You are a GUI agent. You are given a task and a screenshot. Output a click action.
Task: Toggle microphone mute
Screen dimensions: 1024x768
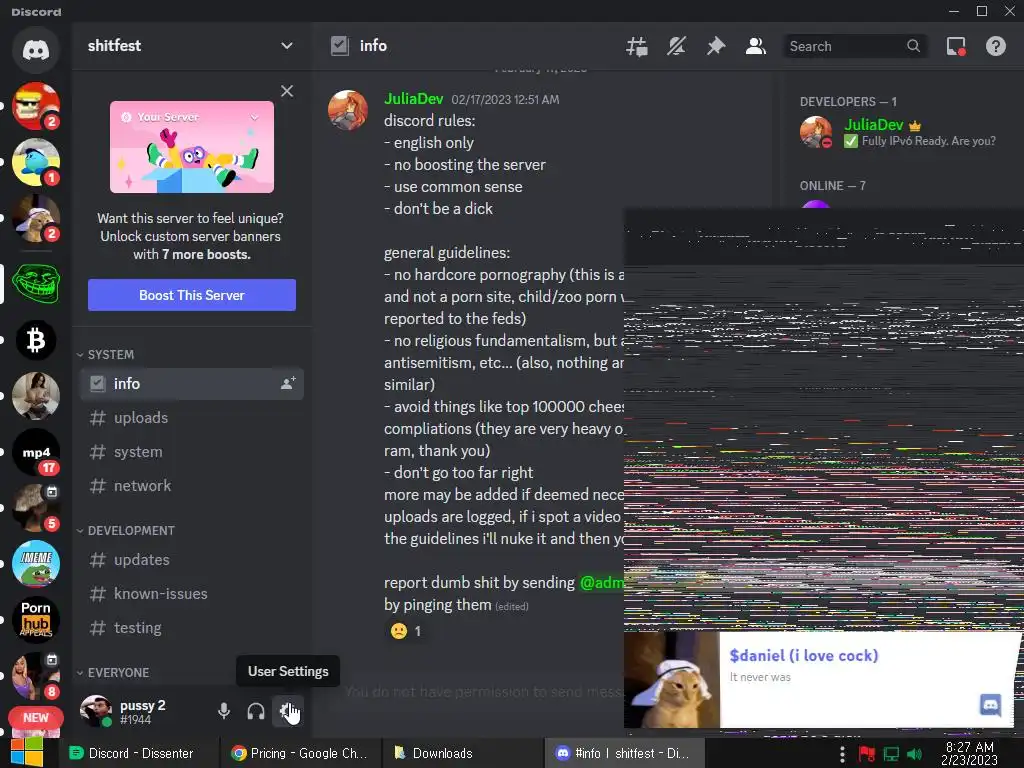tap(223, 711)
